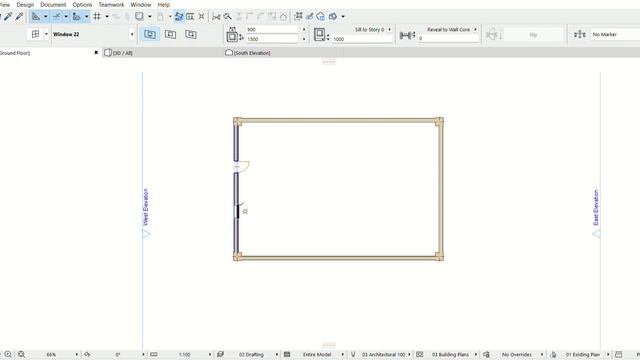This screenshot has height=360, width=640.
Task: Click the trace reference icon
Action: tap(140, 16)
